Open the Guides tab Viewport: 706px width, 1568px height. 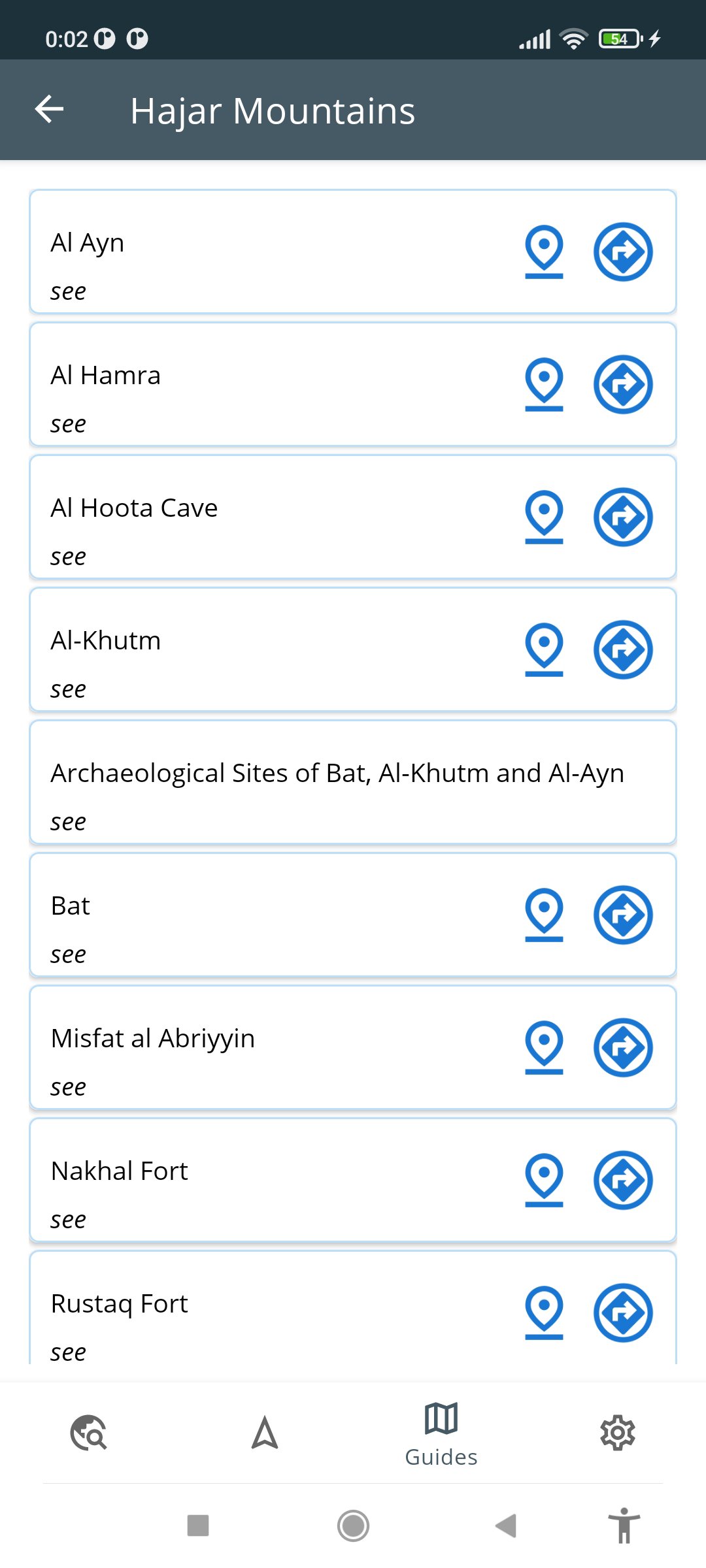click(x=441, y=1433)
